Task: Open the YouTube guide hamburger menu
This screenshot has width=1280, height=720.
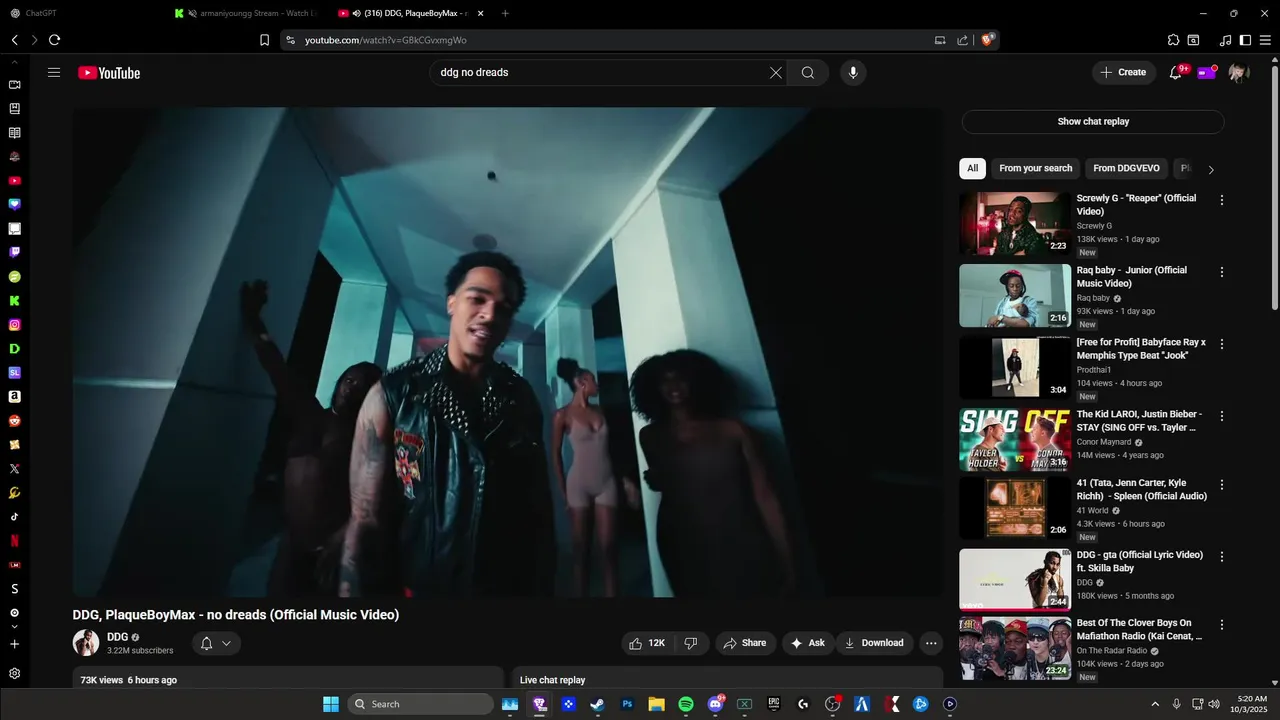Action: coord(54,72)
